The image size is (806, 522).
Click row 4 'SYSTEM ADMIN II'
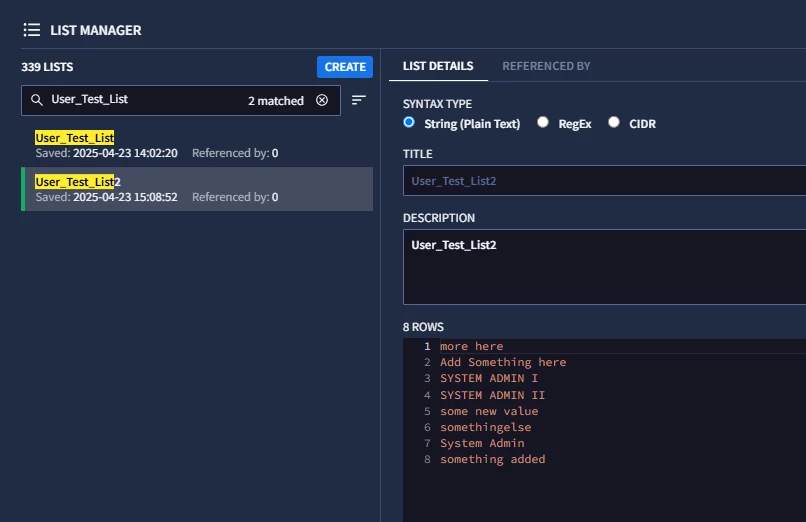[492, 395]
